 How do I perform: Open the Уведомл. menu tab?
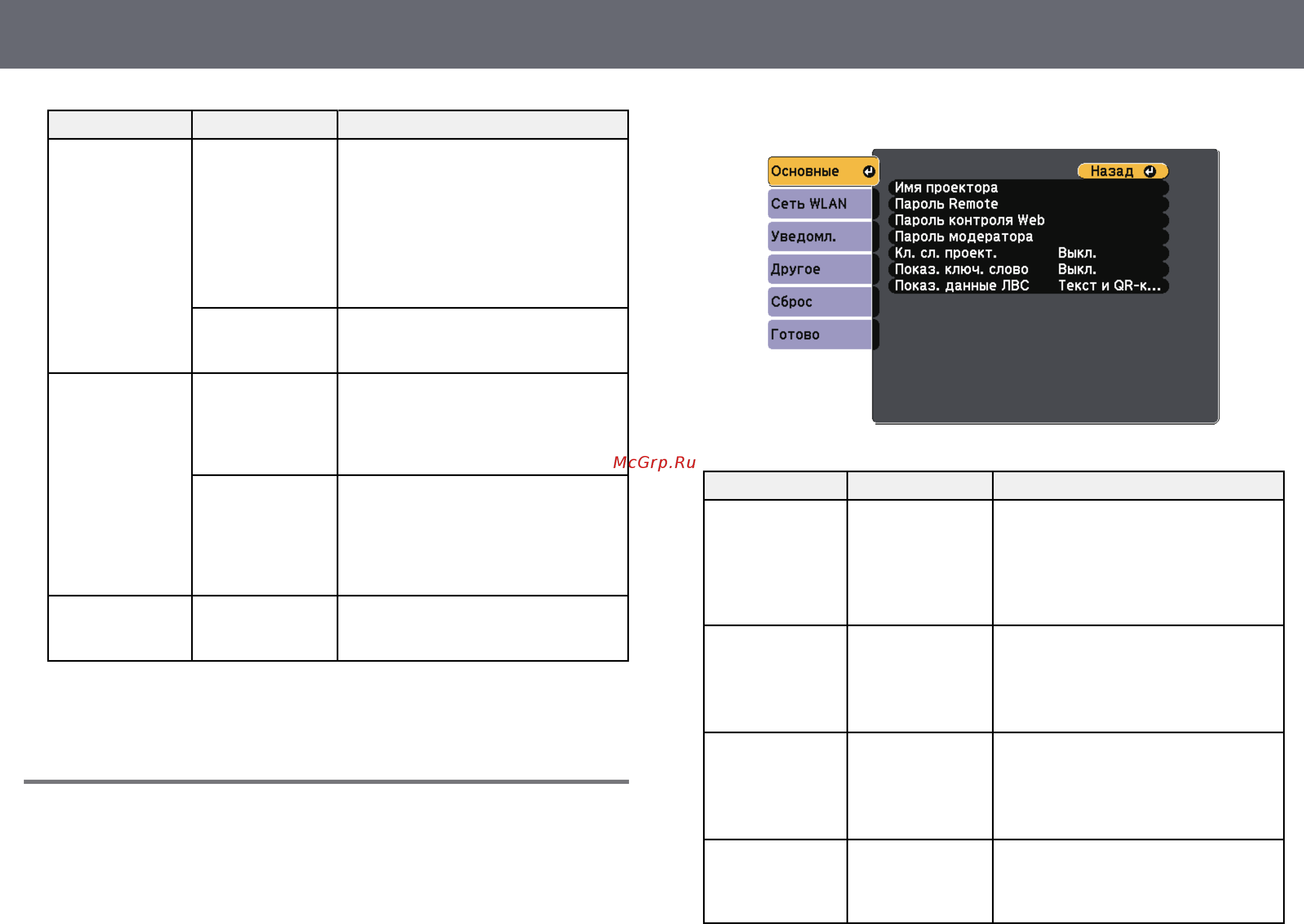coord(820,237)
